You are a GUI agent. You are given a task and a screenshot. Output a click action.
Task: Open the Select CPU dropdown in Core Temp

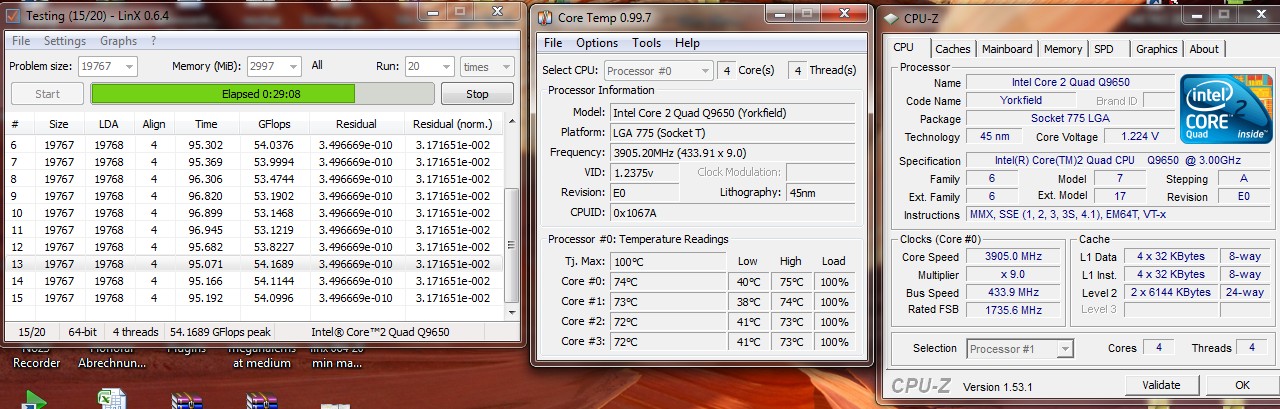(658, 71)
